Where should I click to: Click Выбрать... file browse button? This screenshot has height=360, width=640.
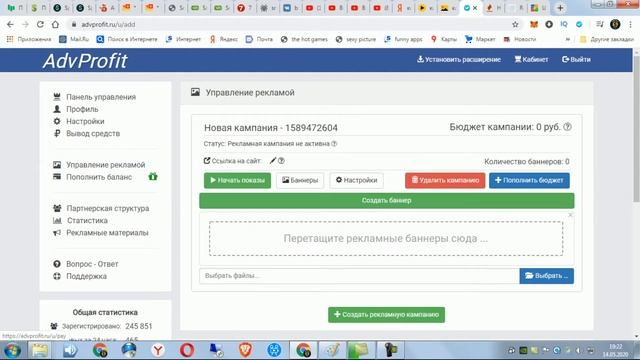(x=547, y=276)
